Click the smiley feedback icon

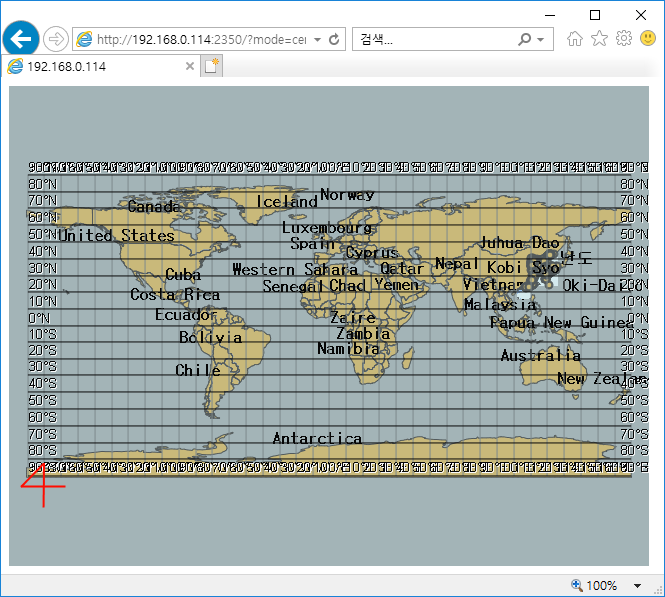point(648,39)
